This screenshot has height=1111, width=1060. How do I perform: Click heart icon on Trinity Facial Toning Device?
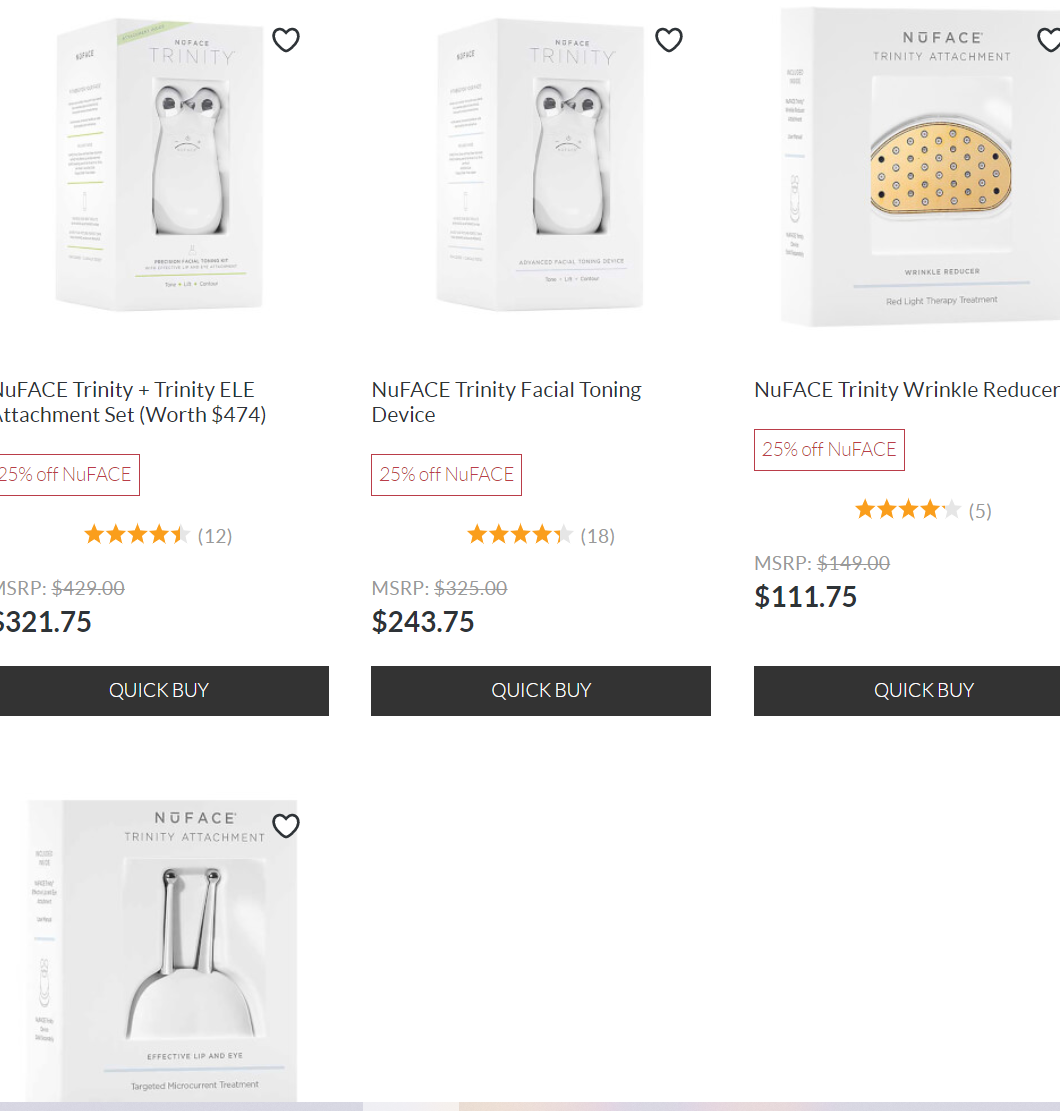click(669, 40)
